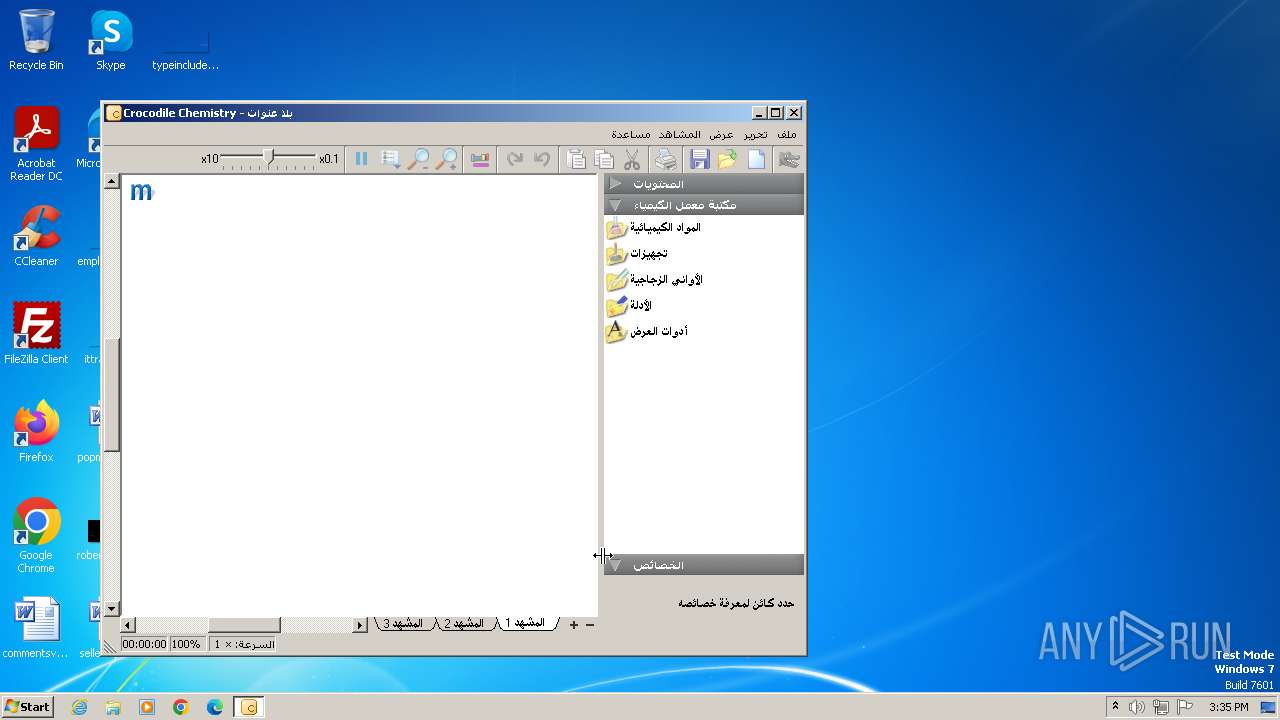The image size is (1280, 720).
Task: Open Microsoft Edge from the taskbar
Action: point(215,707)
